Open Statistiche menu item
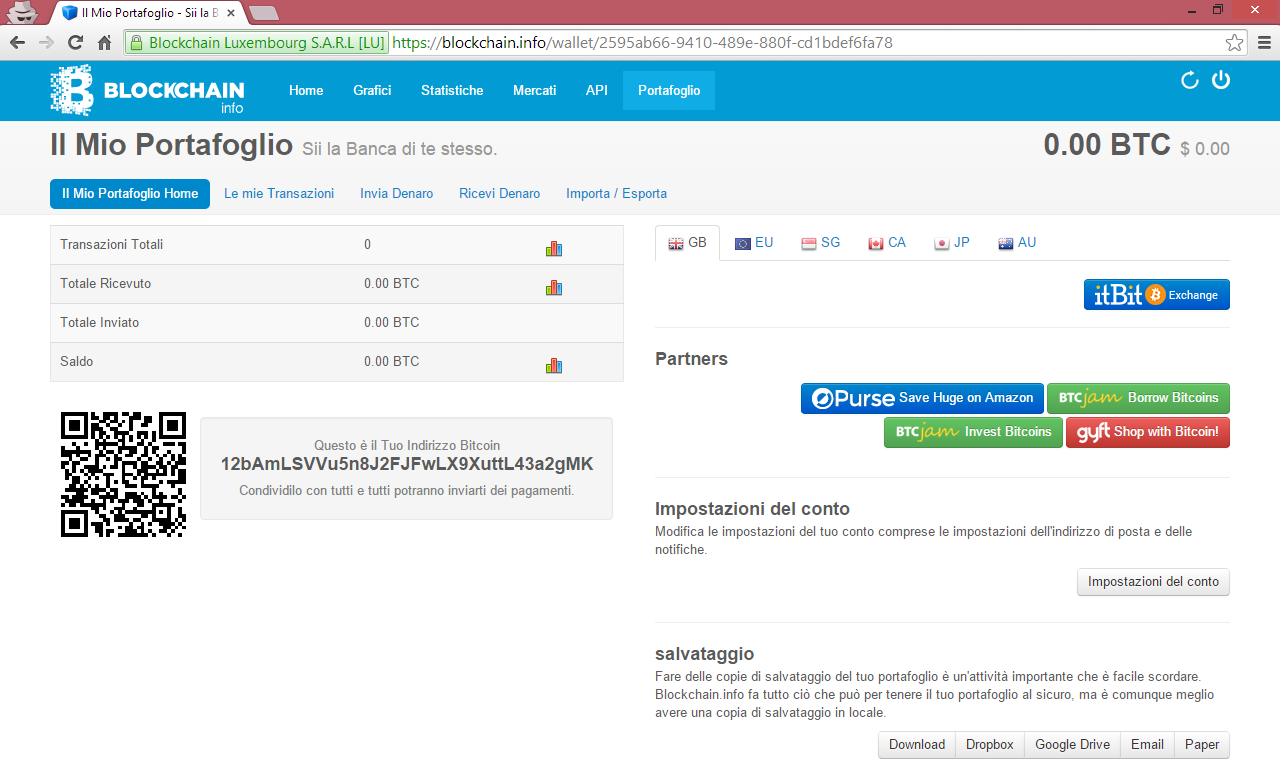Screen dimensions: 1280x759 [452, 90]
